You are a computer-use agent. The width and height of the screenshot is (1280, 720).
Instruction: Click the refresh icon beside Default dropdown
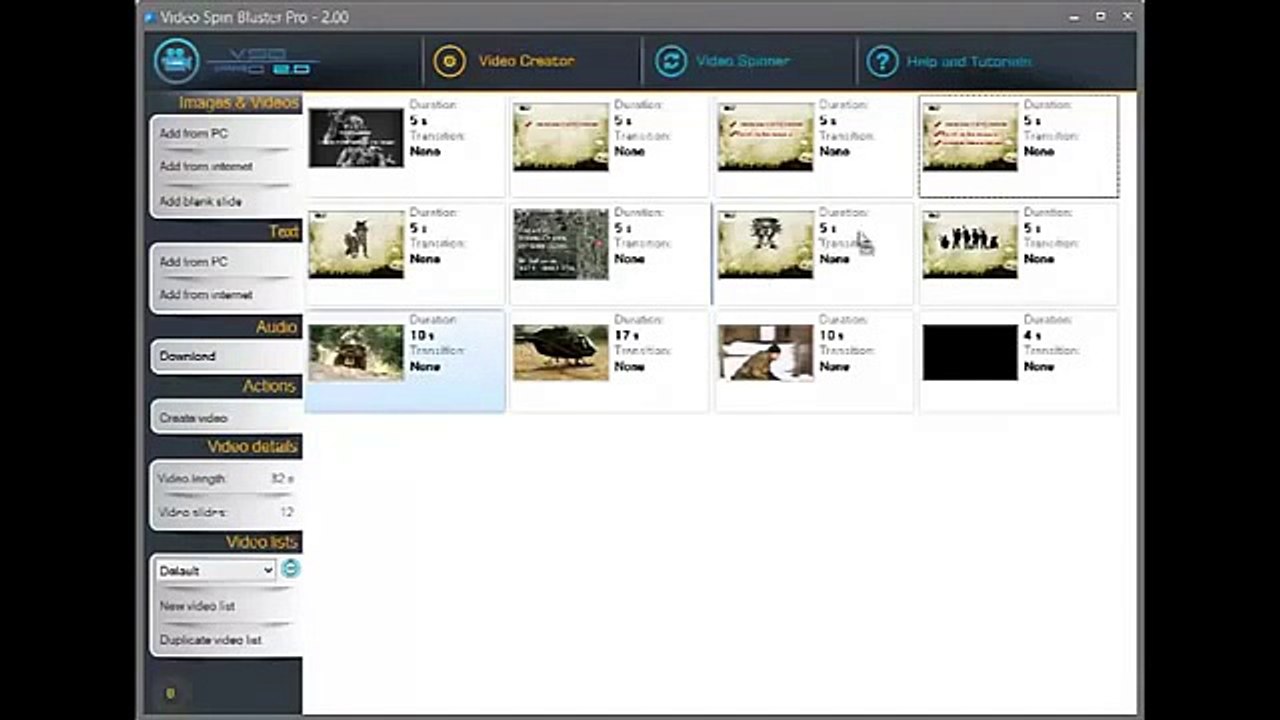(290, 569)
